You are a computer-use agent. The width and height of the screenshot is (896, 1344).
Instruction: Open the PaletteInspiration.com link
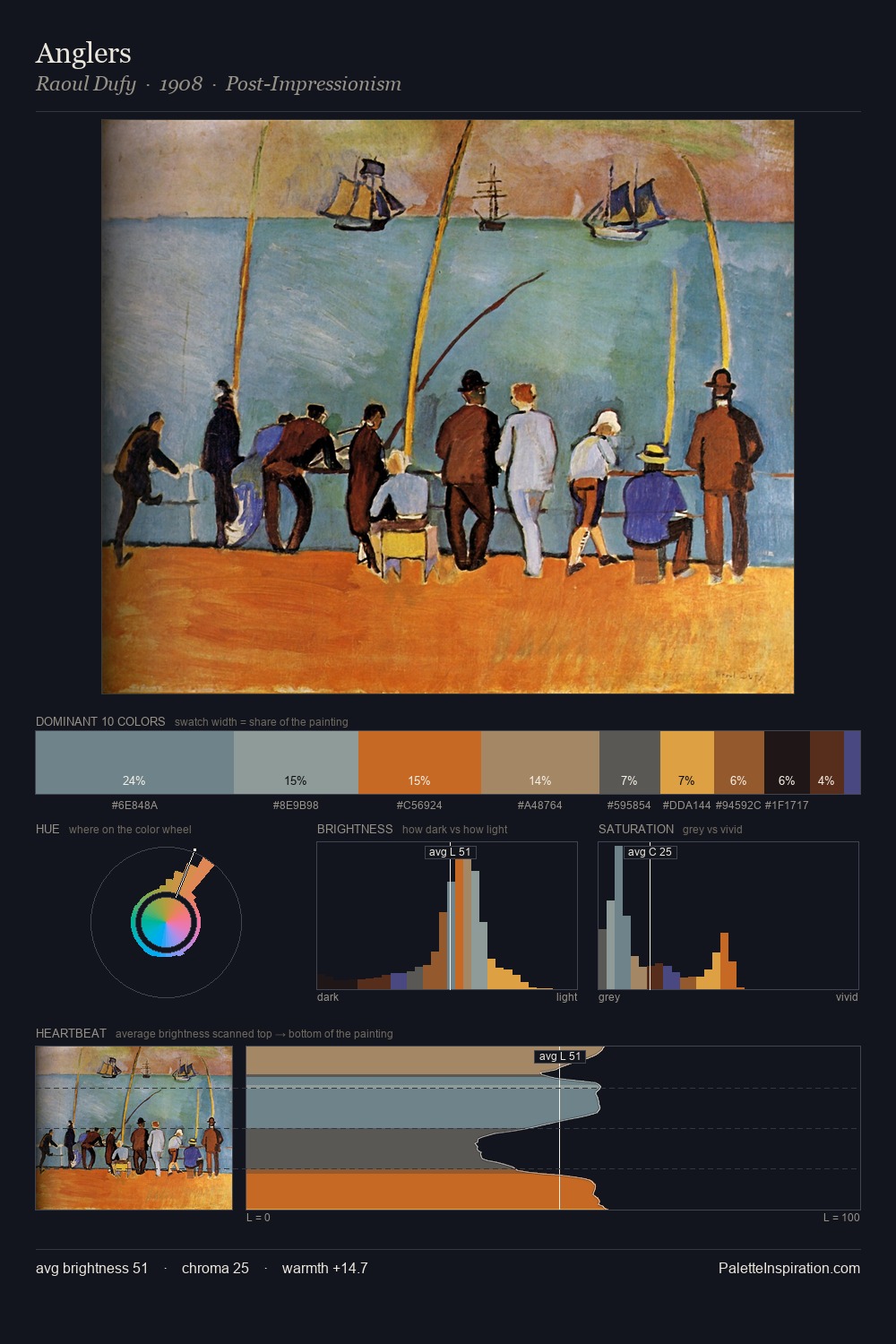[x=789, y=1268]
